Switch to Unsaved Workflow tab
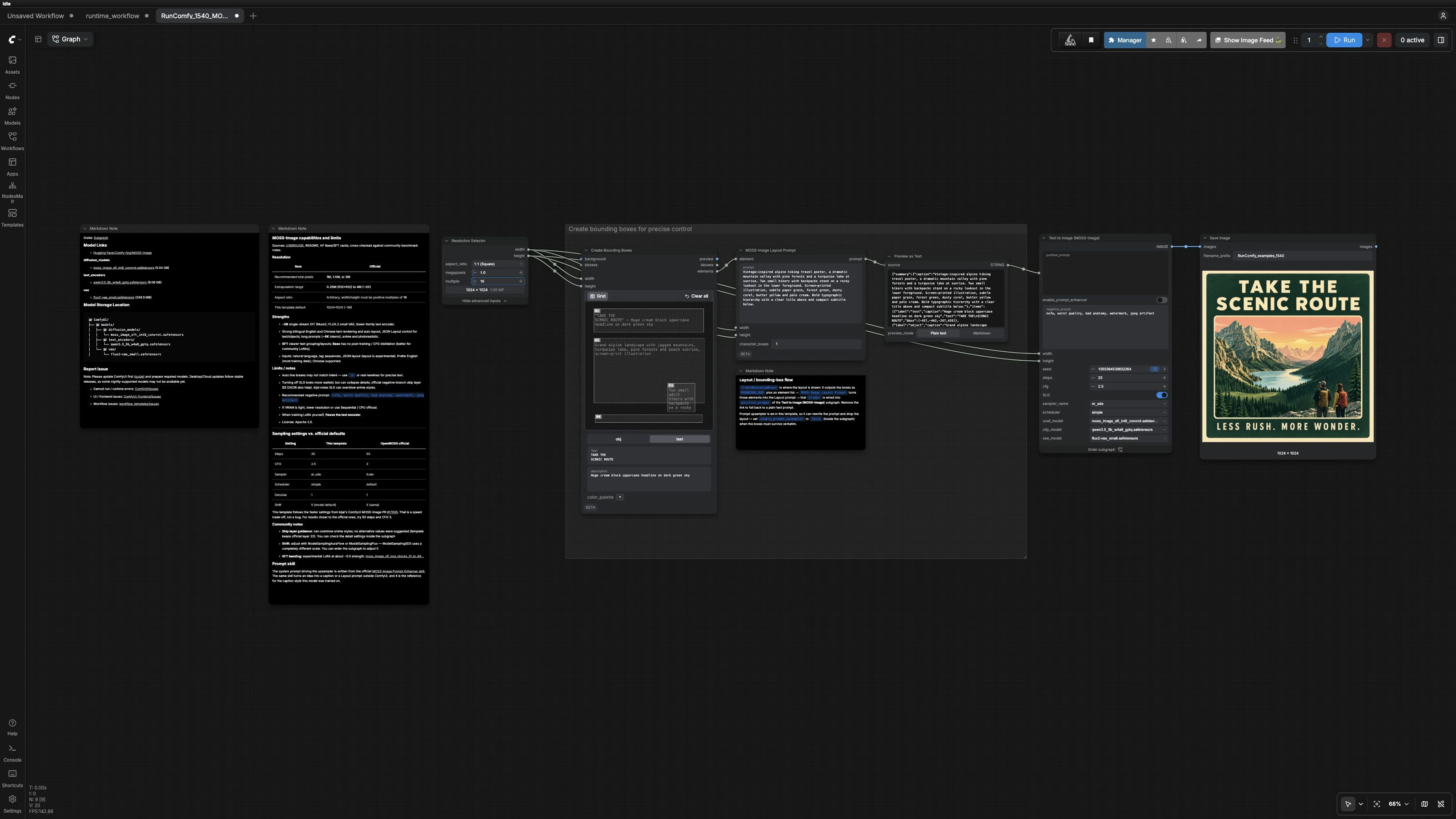 click(x=35, y=16)
